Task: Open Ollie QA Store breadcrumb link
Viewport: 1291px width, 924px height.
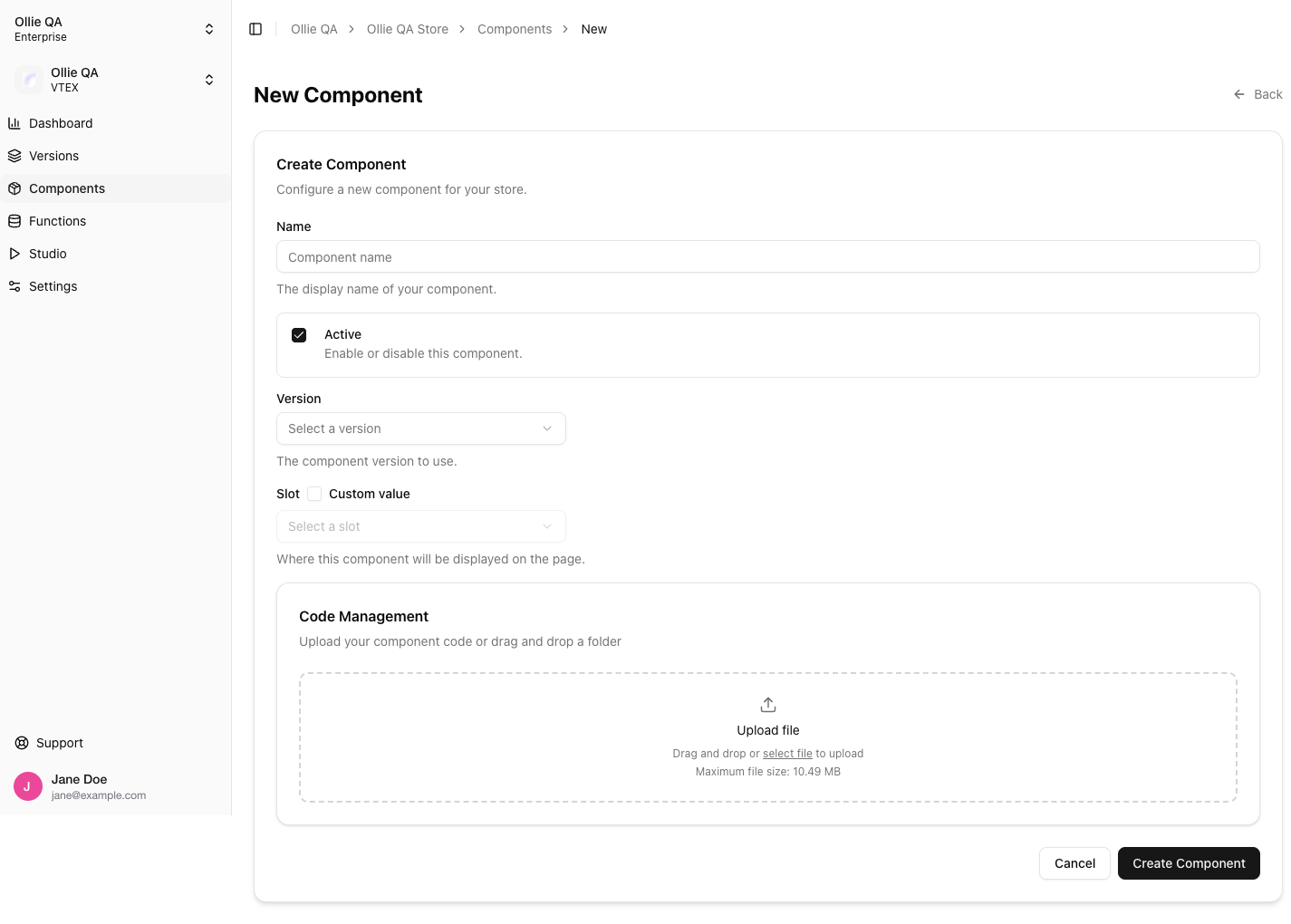Action: coord(408,29)
